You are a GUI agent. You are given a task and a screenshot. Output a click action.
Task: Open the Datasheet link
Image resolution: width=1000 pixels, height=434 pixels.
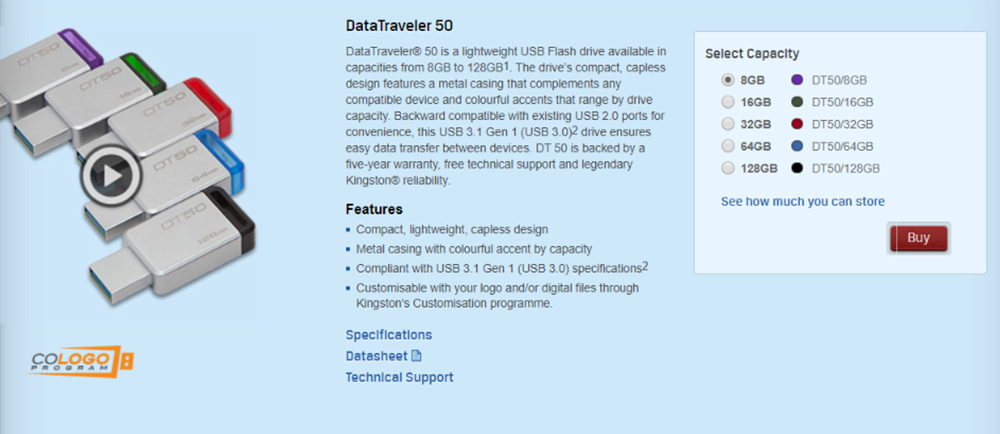376,356
